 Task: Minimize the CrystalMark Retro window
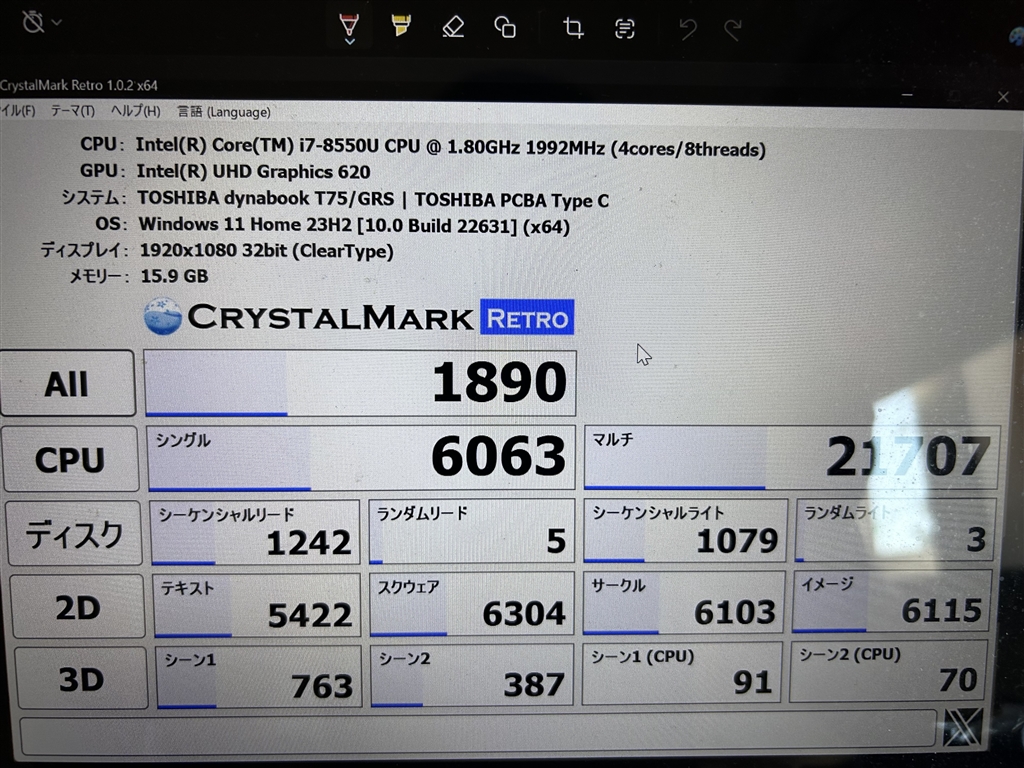pos(907,95)
